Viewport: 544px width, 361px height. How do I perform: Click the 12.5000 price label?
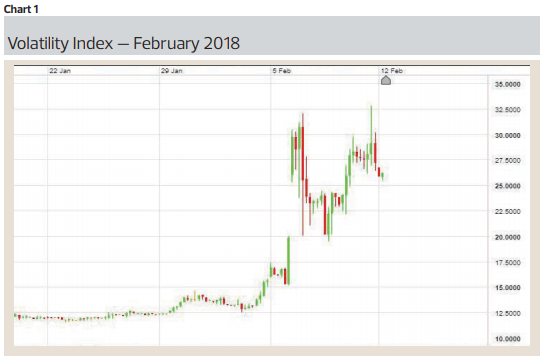point(508,313)
